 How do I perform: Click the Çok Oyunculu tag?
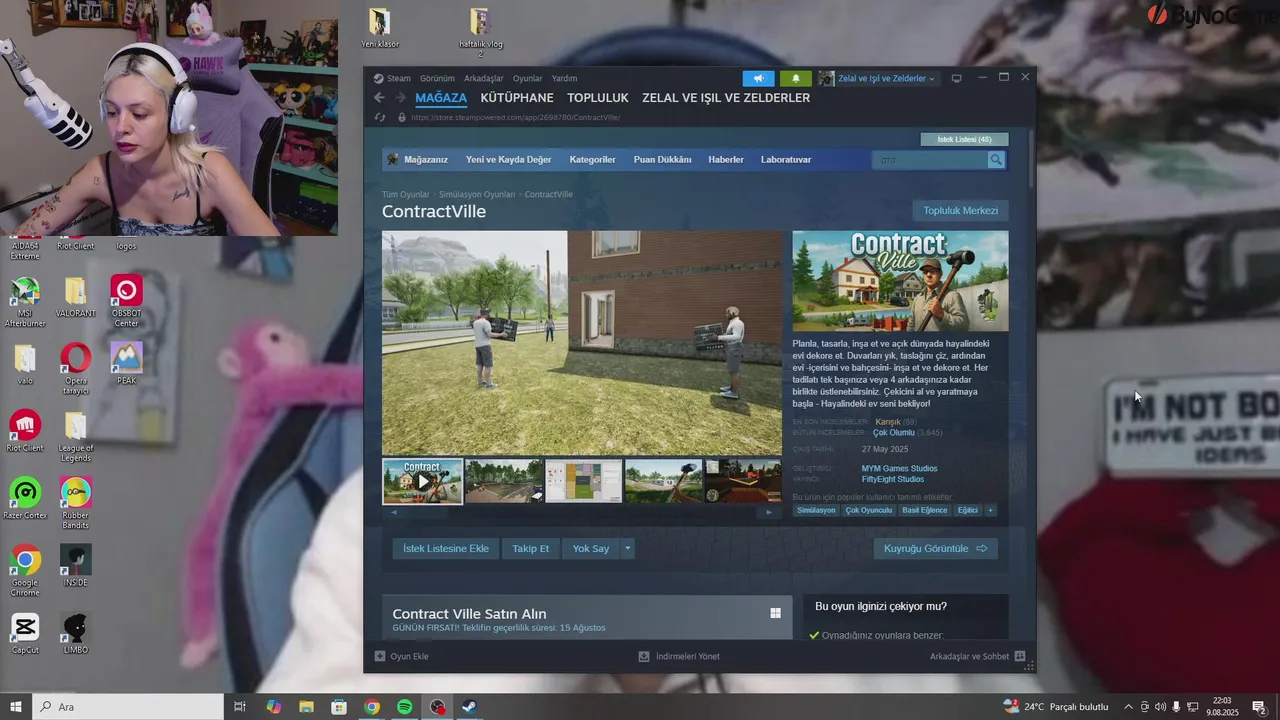(868, 510)
